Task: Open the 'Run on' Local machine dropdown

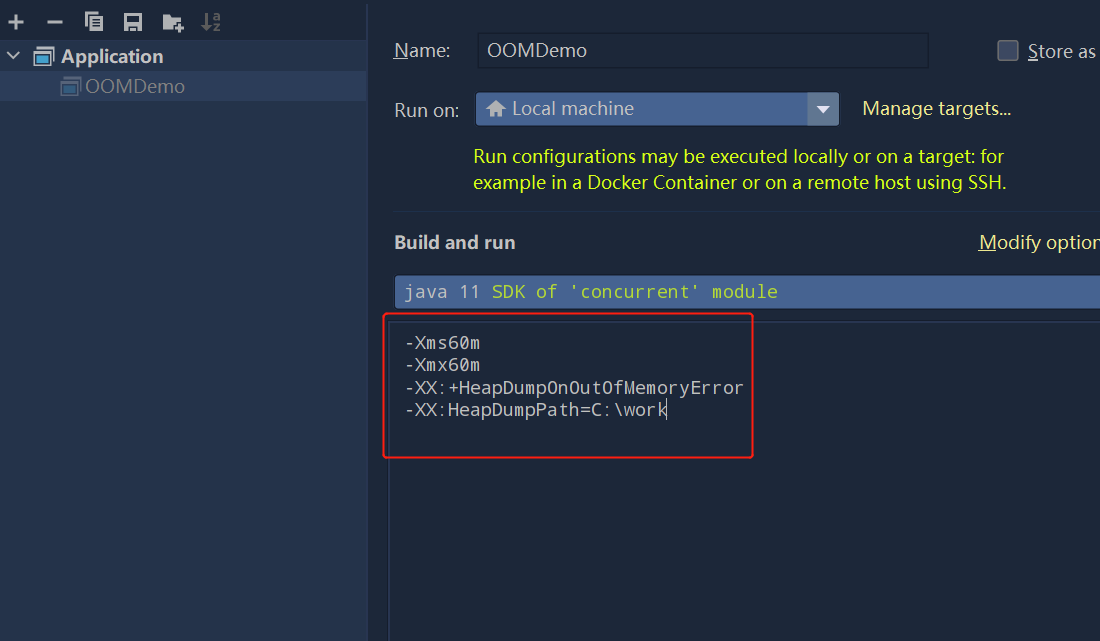Action: point(823,109)
